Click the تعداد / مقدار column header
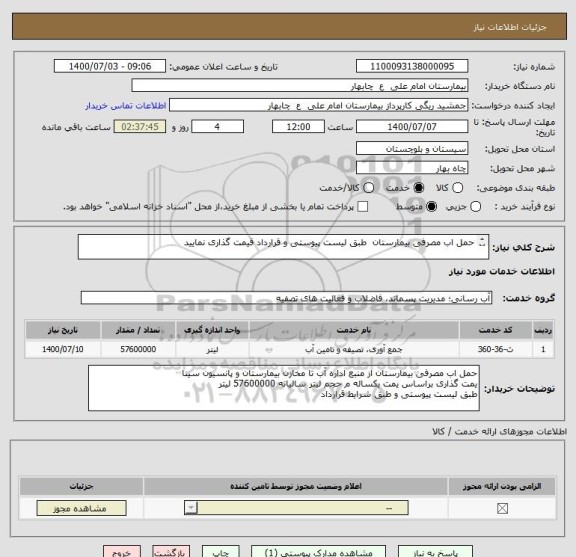Screen dimensions: 576x557 pyautogui.click(x=138, y=330)
